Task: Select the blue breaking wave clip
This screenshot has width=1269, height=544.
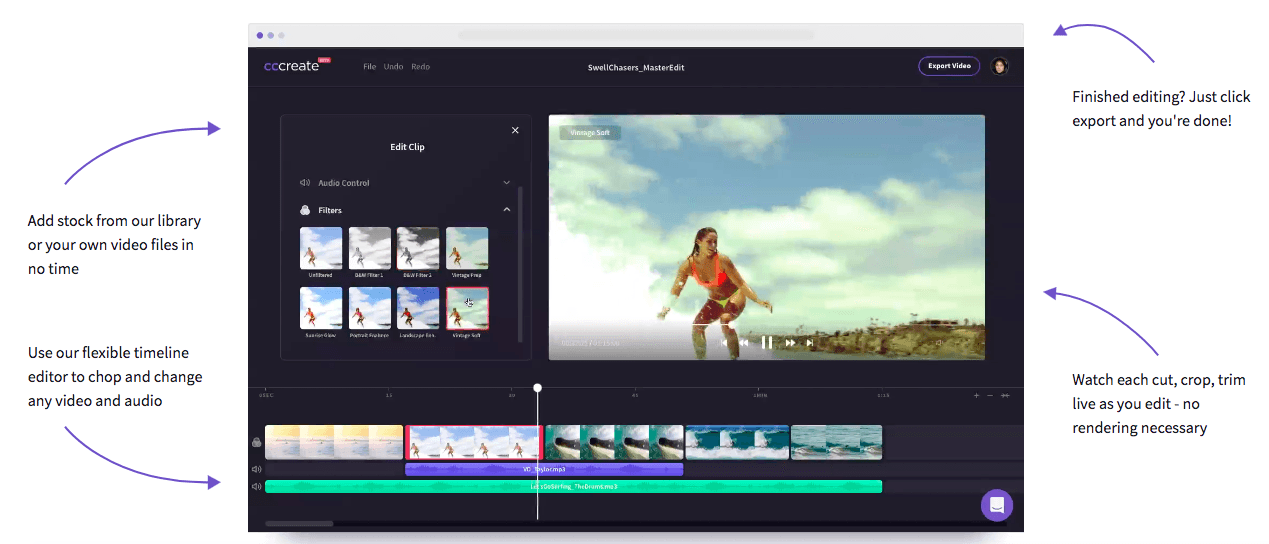Action: point(737,442)
